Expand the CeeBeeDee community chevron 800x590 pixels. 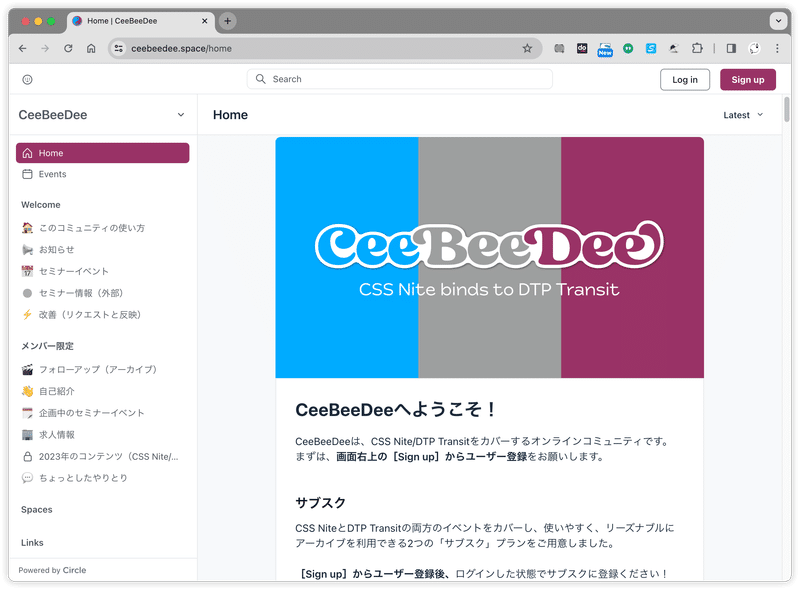pos(181,115)
